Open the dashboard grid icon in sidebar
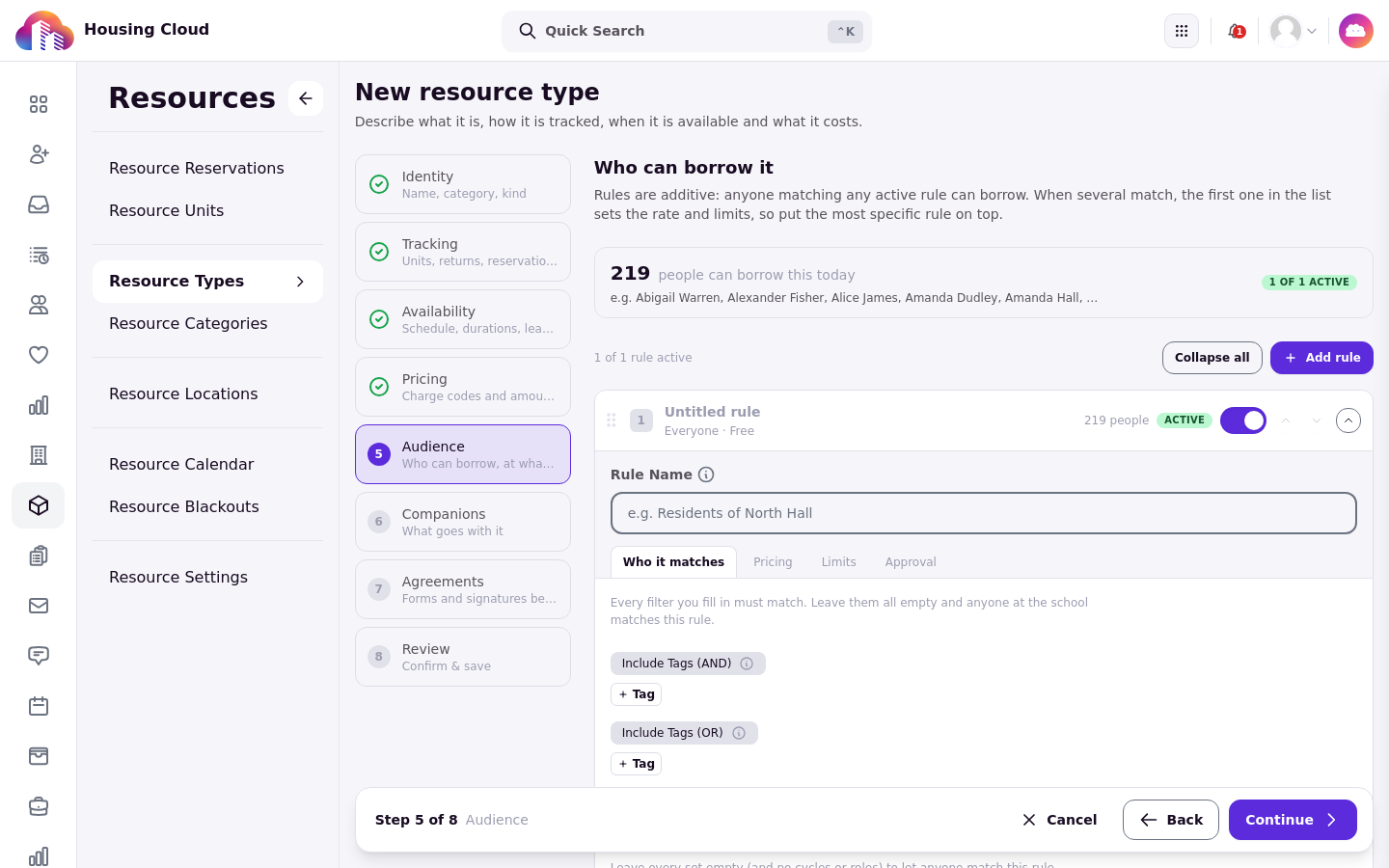 click(39, 104)
